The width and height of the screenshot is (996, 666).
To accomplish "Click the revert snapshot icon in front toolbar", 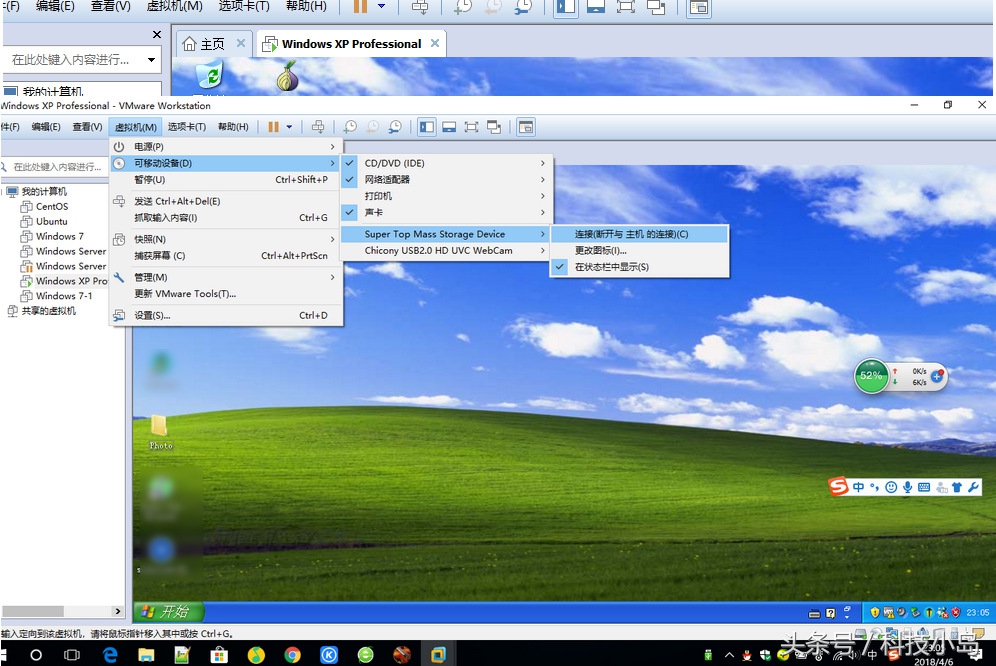I will pyautogui.click(x=372, y=127).
